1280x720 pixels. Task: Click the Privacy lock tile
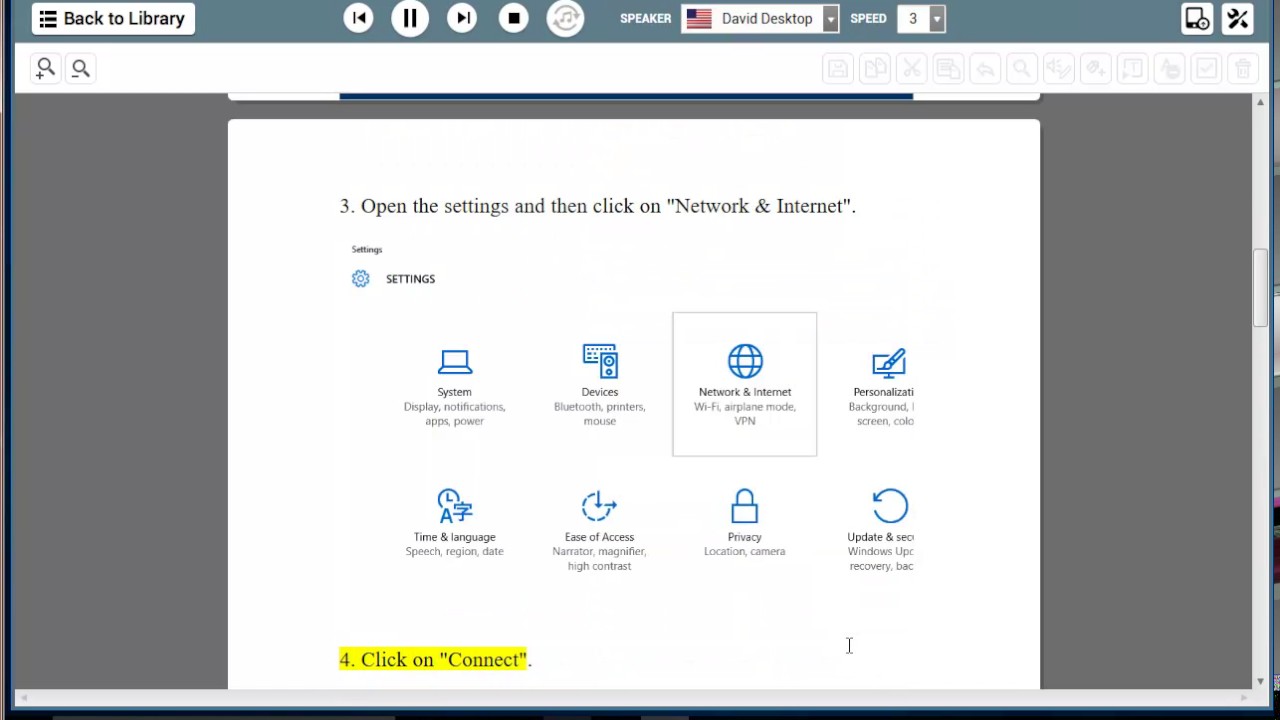tap(745, 523)
